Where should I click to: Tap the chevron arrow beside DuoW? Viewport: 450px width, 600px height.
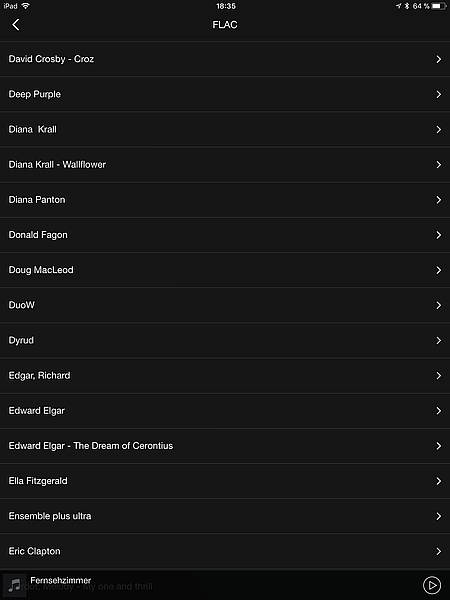pyautogui.click(x=439, y=305)
